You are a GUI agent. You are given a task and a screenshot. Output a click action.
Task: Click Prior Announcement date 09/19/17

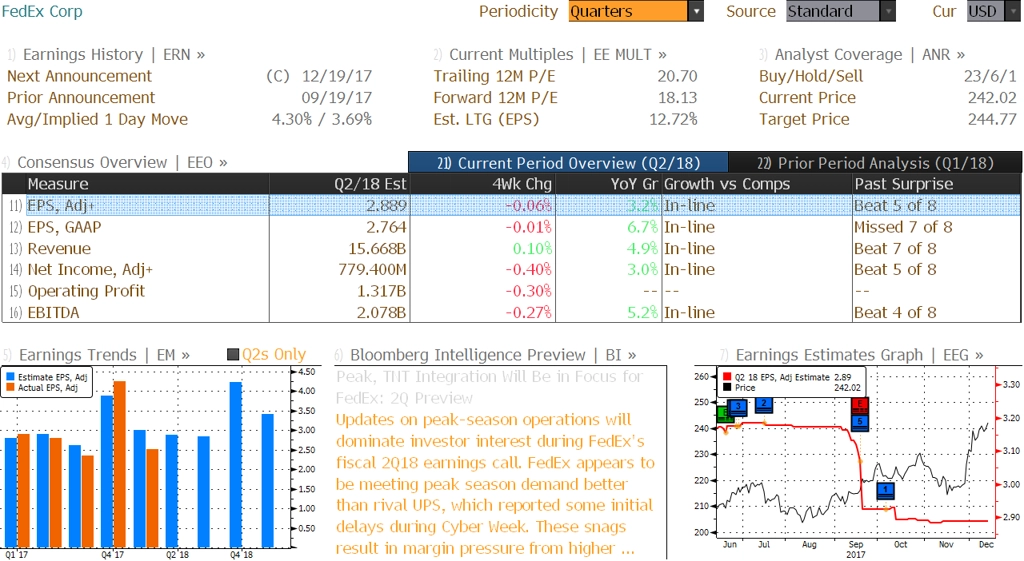(336, 97)
